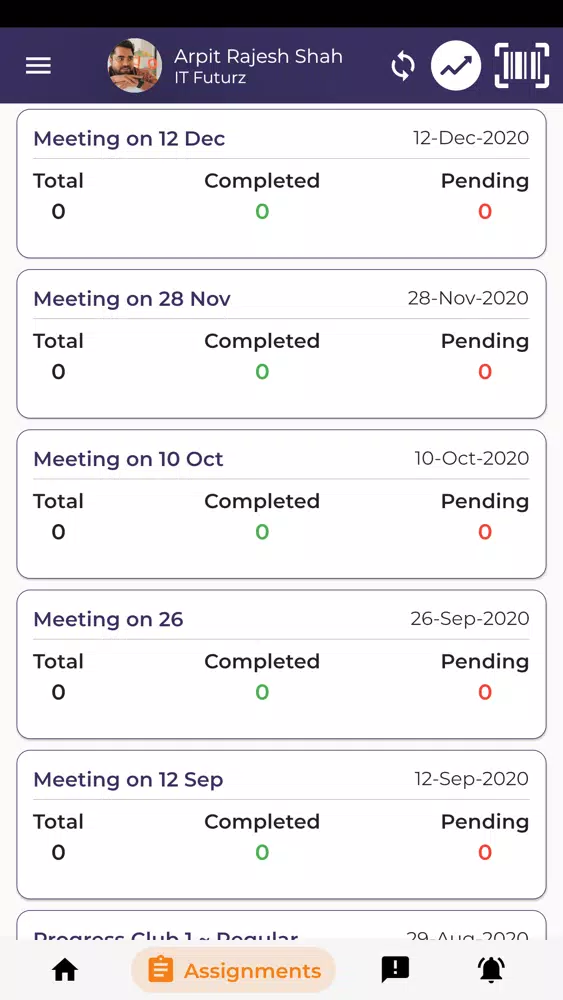Open notifications bell icon
Viewport: 563px width, 1000px height.
491,970
